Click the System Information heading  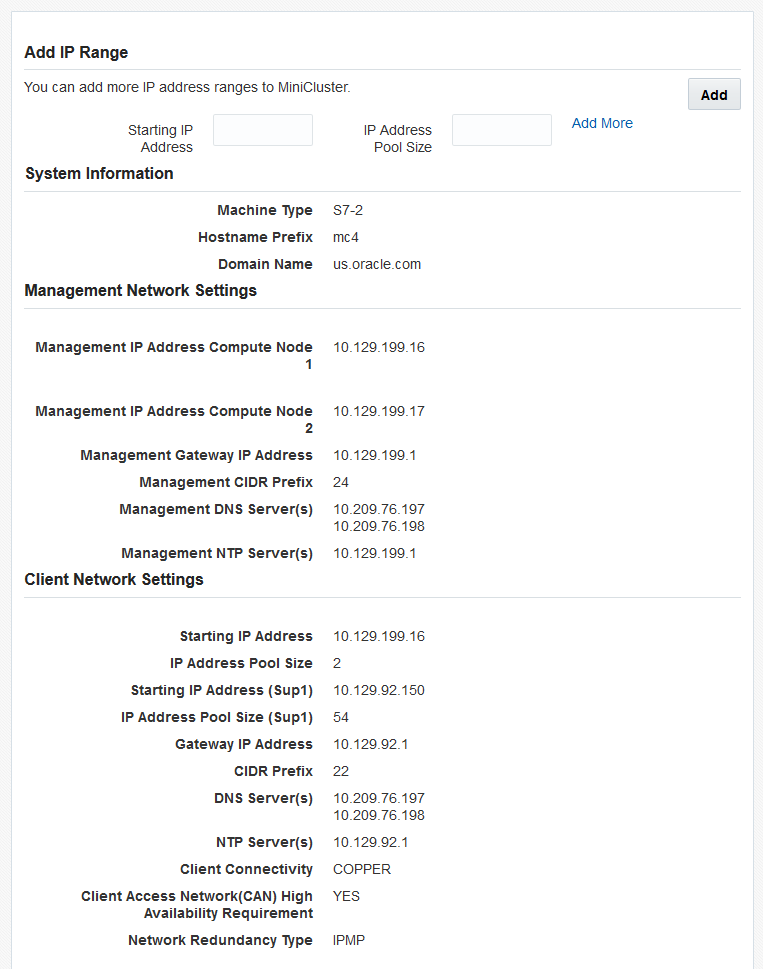(x=99, y=174)
